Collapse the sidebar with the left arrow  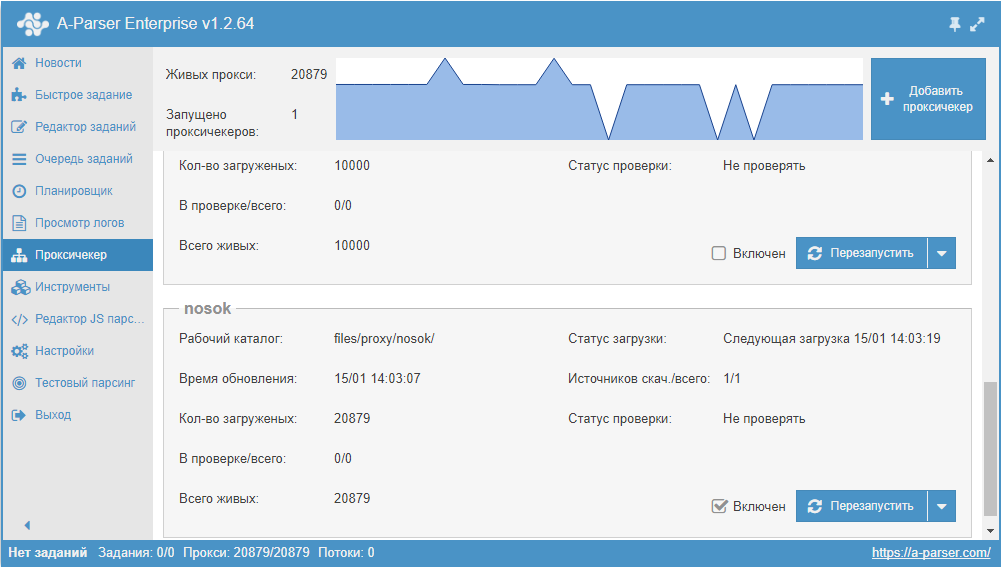click(x=27, y=525)
